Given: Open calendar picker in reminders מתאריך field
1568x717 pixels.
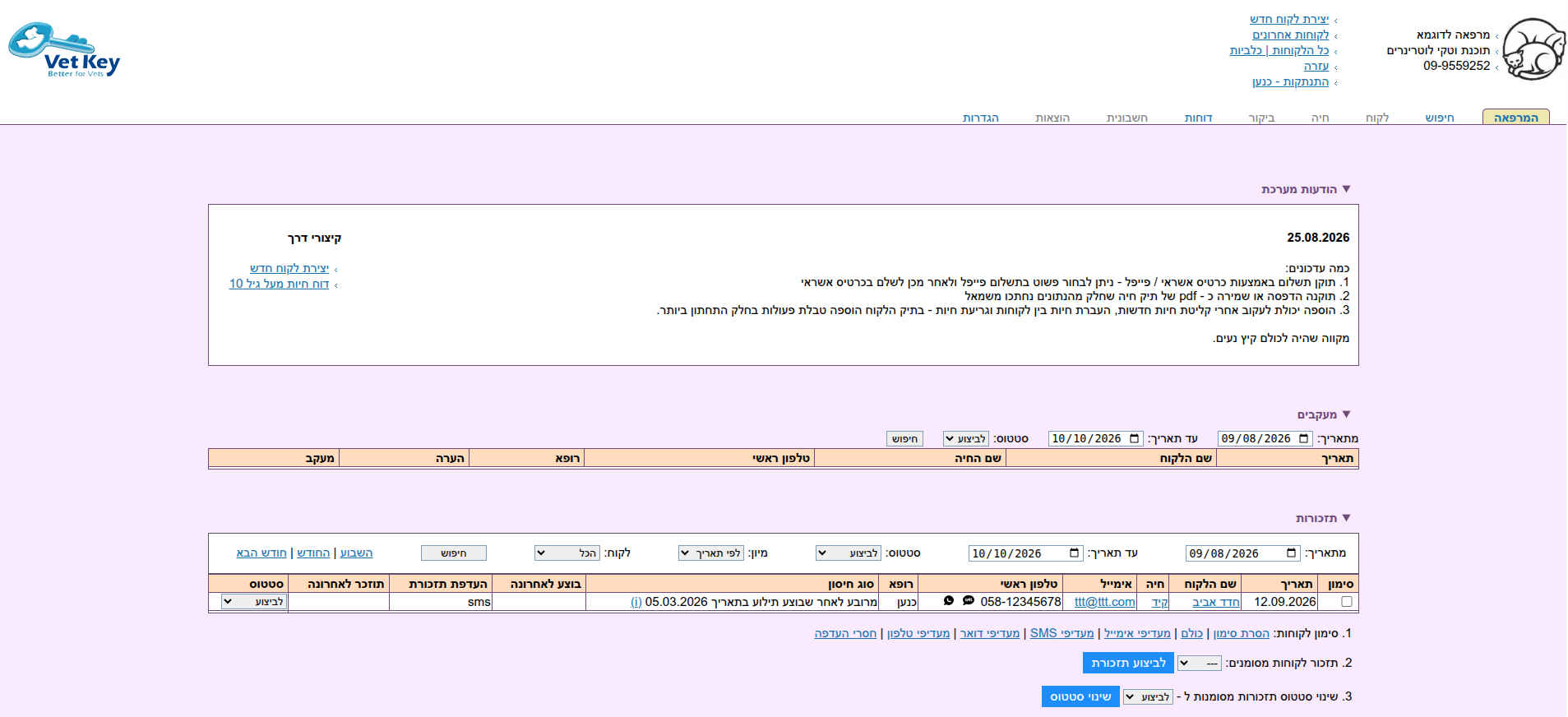Looking at the screenshot, I should (1291, 553).
